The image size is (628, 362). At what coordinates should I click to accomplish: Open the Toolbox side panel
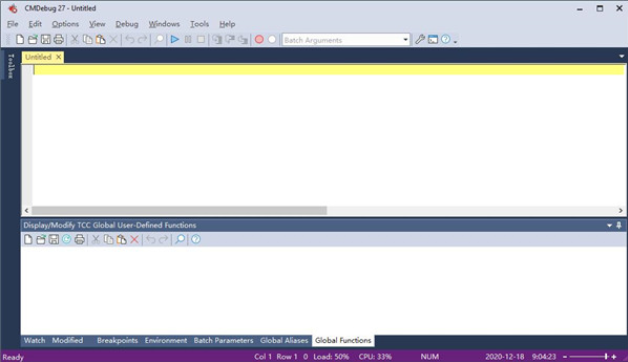pos(11,66)
